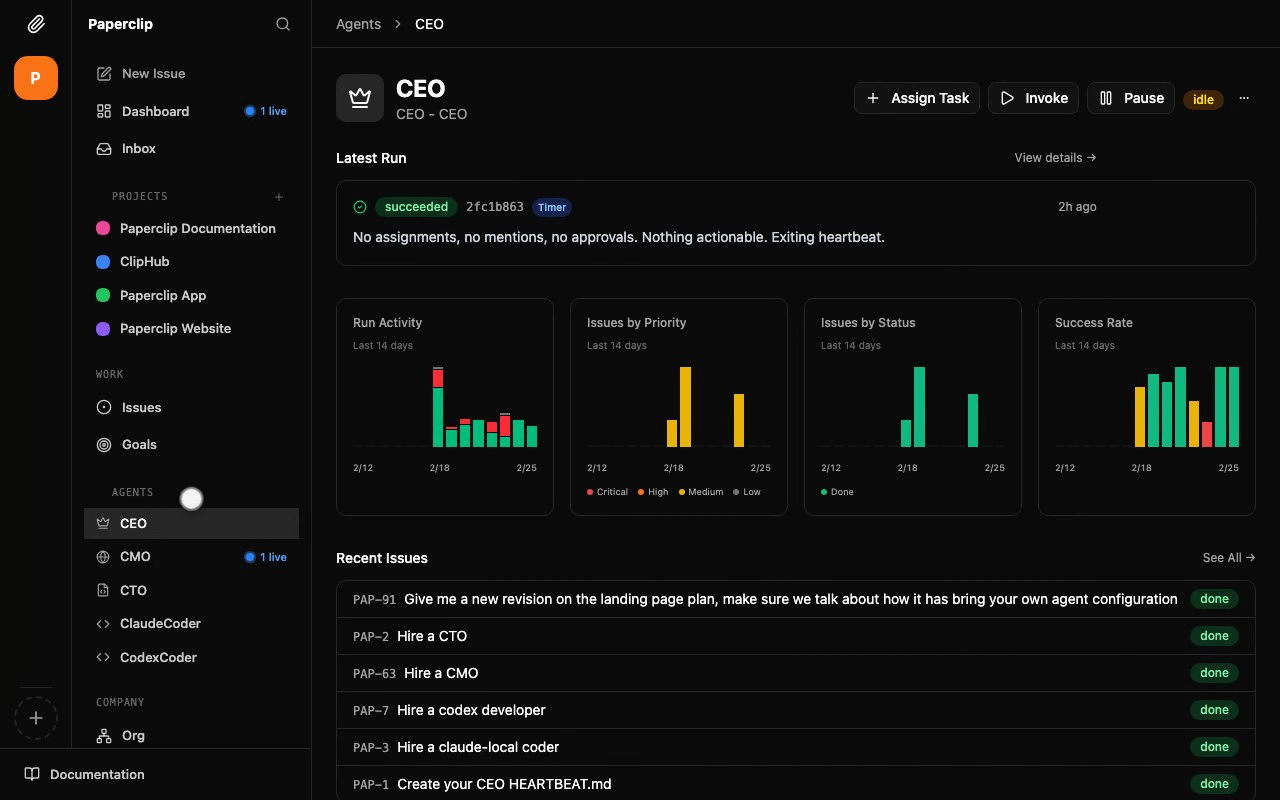Open issue PAP-7 Hire a codex developer
1280x800 pixels.
pos(796,710)
